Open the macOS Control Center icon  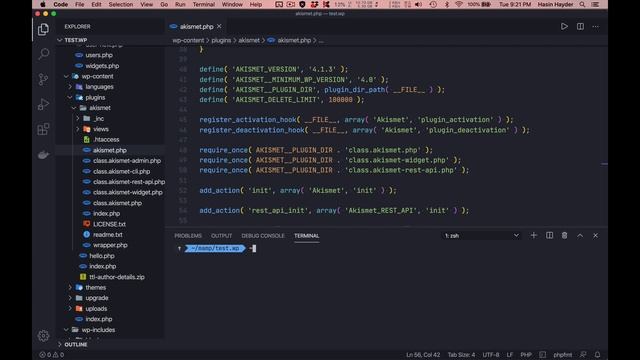tap(595, 4)
